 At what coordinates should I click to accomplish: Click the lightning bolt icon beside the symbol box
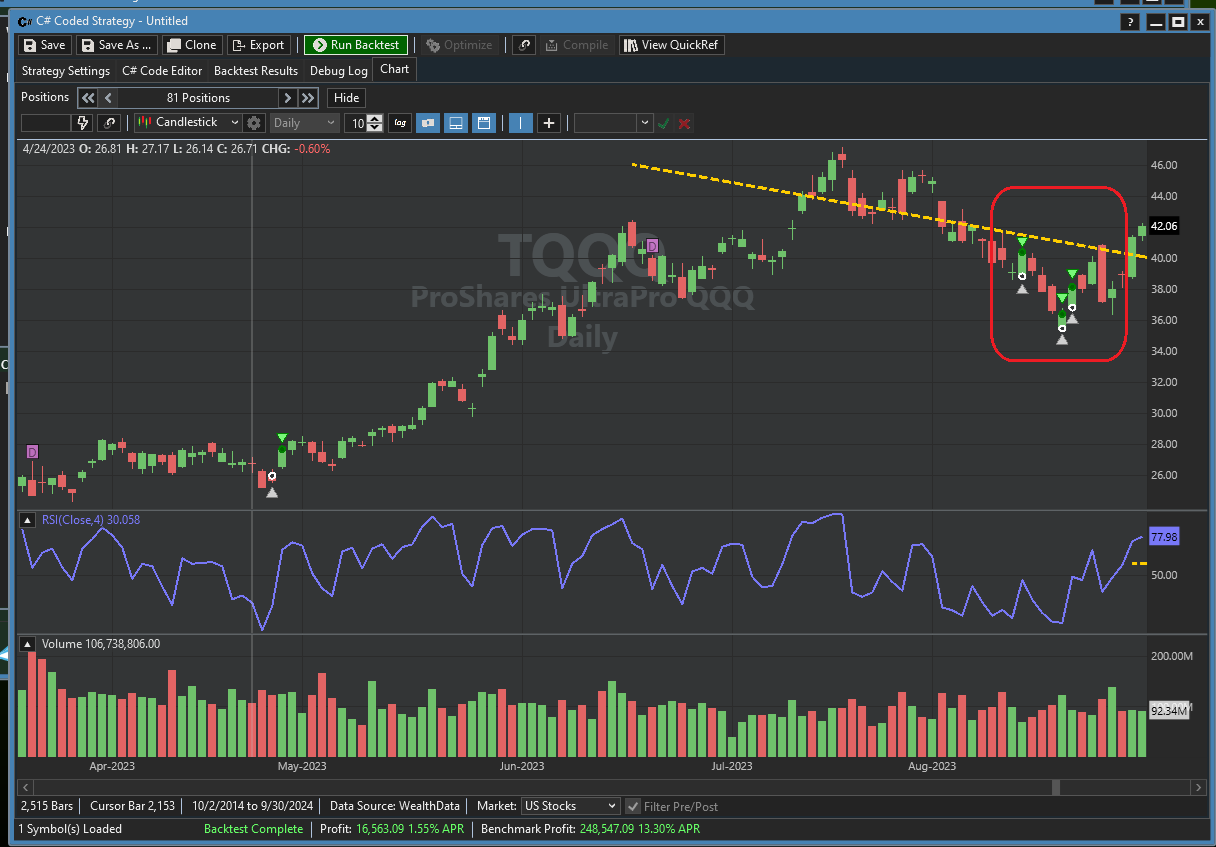click(x=83, y=123)
